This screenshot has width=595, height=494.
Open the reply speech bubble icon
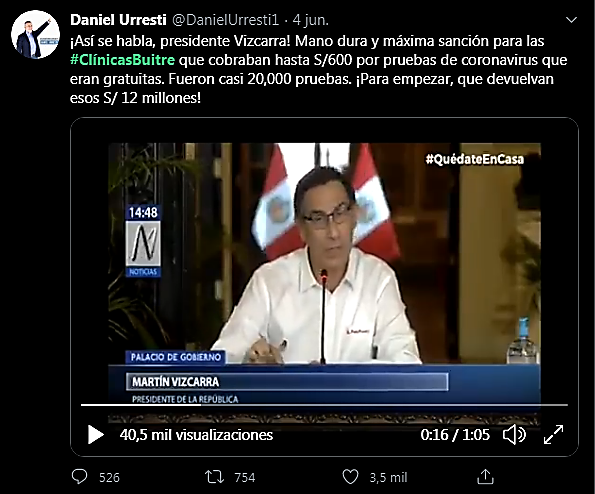tap(79, 477)
